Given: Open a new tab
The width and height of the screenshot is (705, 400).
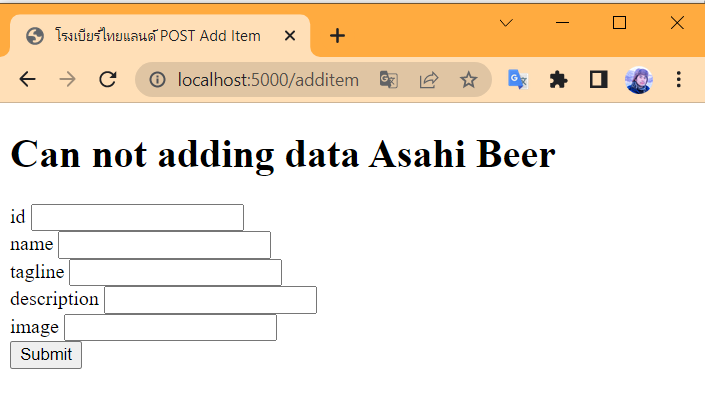Looking at the screenshot, I should (x=338, y=36).
